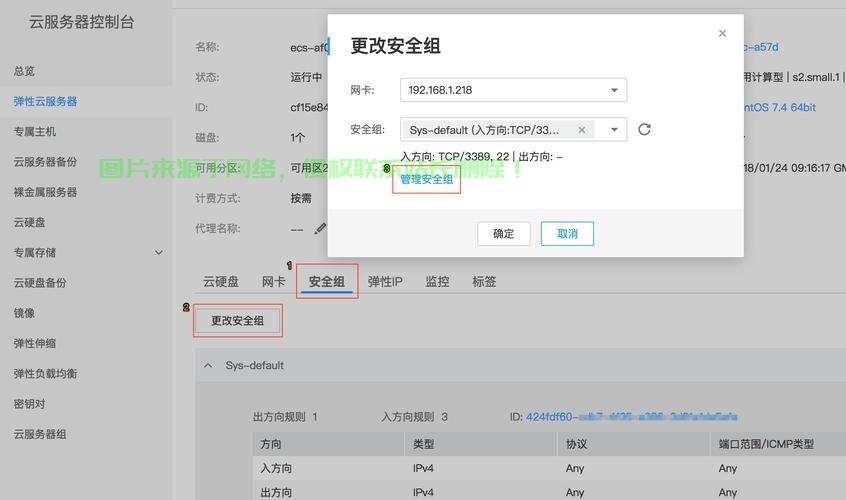Click the 管理安全组 link
The image size is (846, 500).
coord(427,180)
